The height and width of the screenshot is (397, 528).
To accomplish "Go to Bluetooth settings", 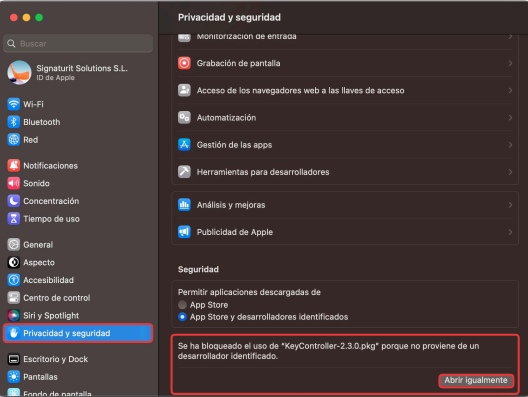I will coord(78,122).
